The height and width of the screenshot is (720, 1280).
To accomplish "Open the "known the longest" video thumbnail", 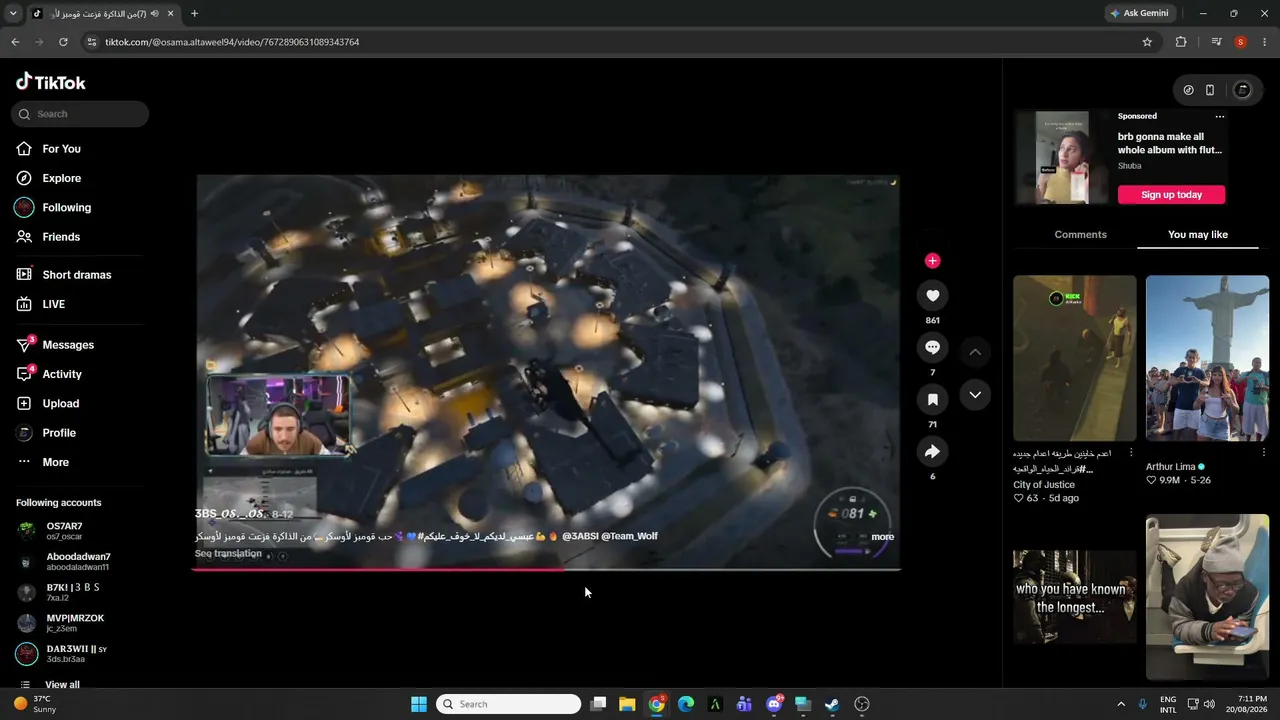I will point(1075,597).
